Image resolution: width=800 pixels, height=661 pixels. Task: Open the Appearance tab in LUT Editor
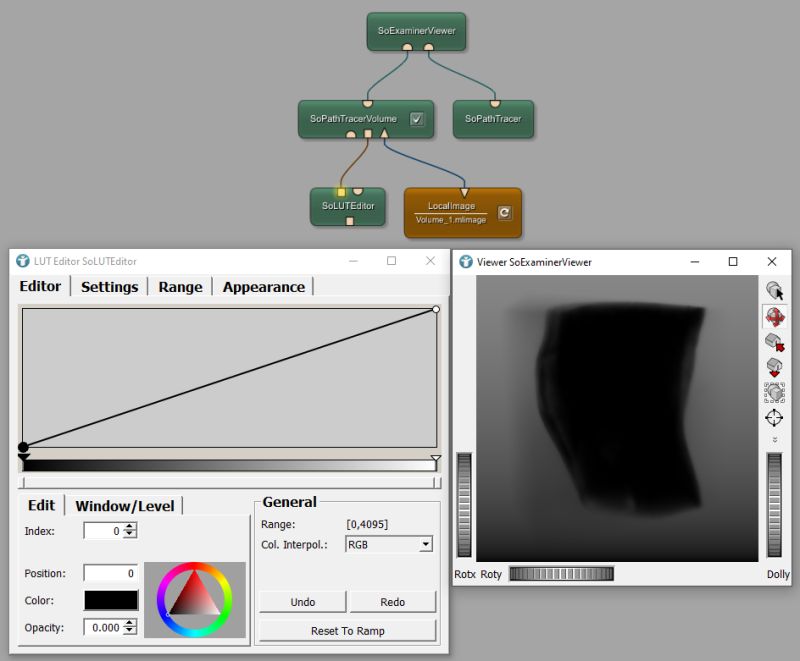[x=264, y=287]
